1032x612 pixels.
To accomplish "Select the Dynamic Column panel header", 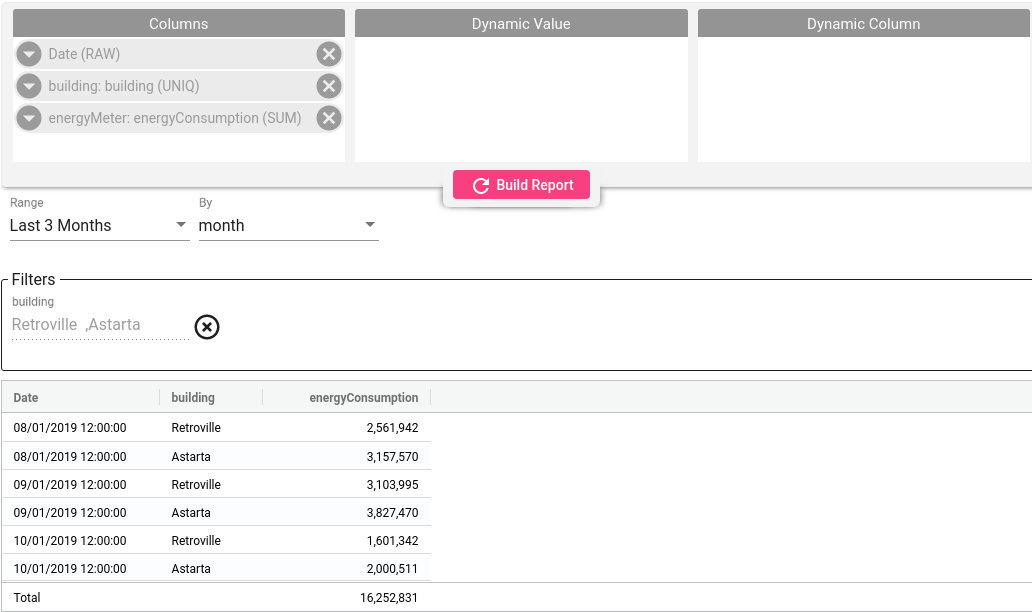I will (x=864, y=24).
